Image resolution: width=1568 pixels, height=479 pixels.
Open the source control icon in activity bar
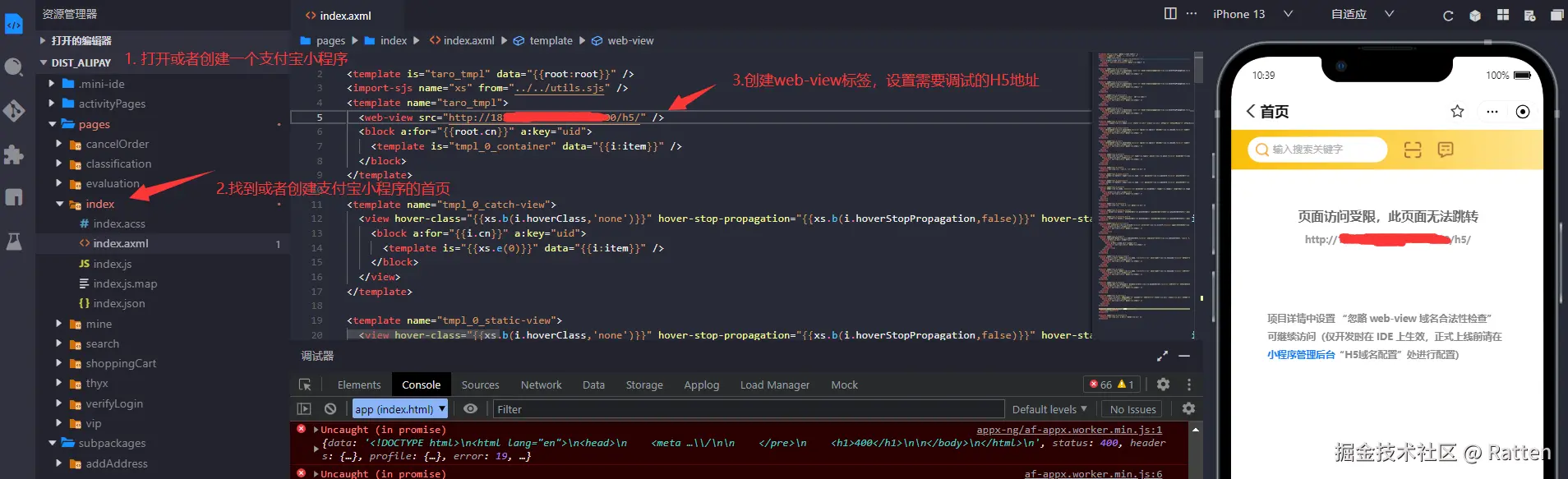coord(14,111)
